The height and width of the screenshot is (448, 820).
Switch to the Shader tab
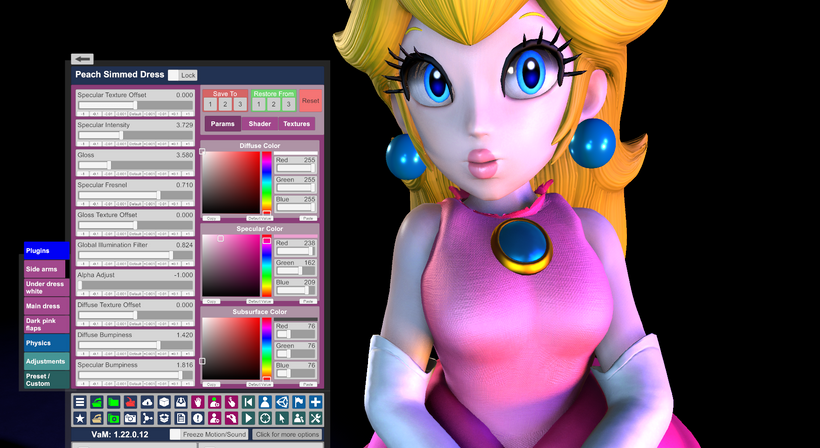pyautogui.click(x=260, y=124)
